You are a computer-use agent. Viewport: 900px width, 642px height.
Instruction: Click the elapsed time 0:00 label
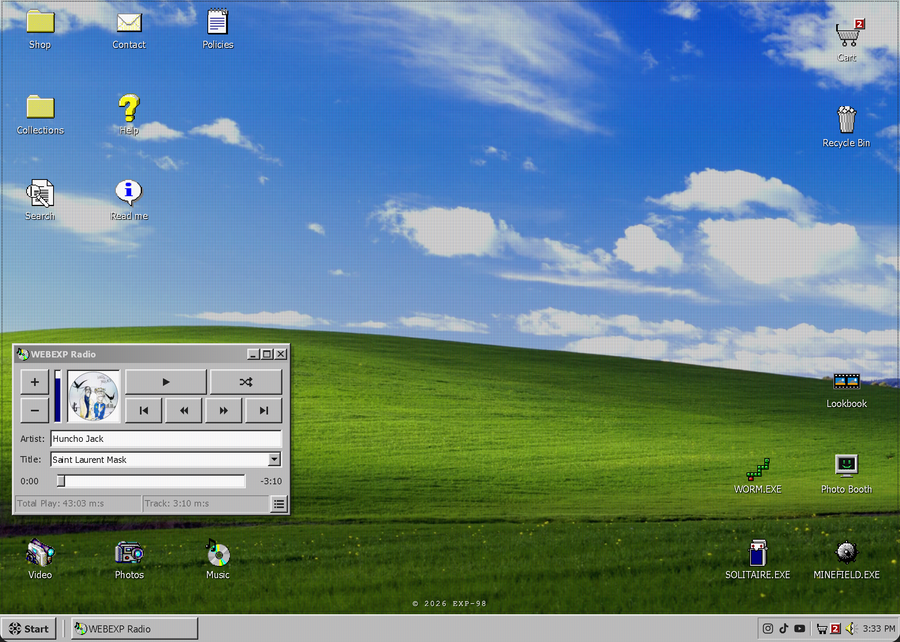pyautogui.click(x=29, y=481)
